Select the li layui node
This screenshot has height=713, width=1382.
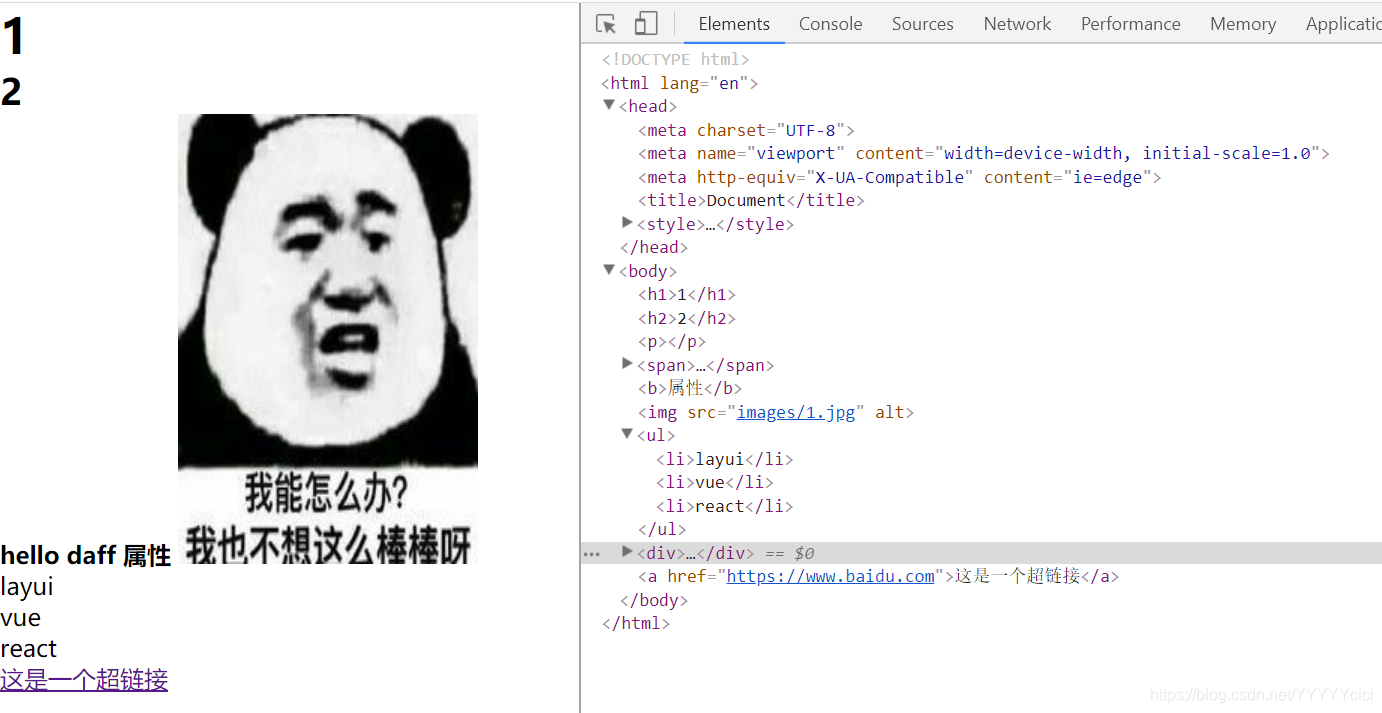pyautogui.click(x=724, y=459)
